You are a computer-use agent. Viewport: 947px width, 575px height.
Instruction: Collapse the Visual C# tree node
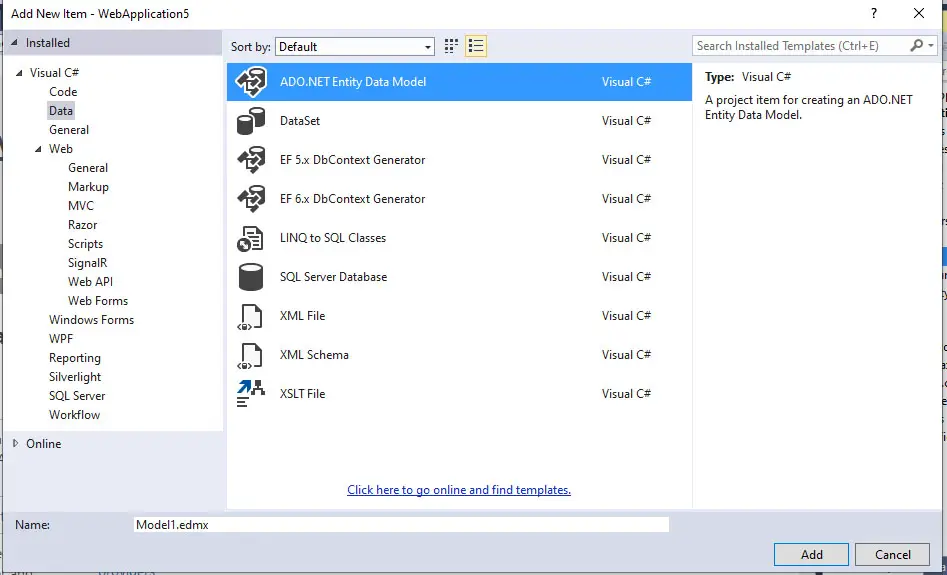tap(19, 73)
